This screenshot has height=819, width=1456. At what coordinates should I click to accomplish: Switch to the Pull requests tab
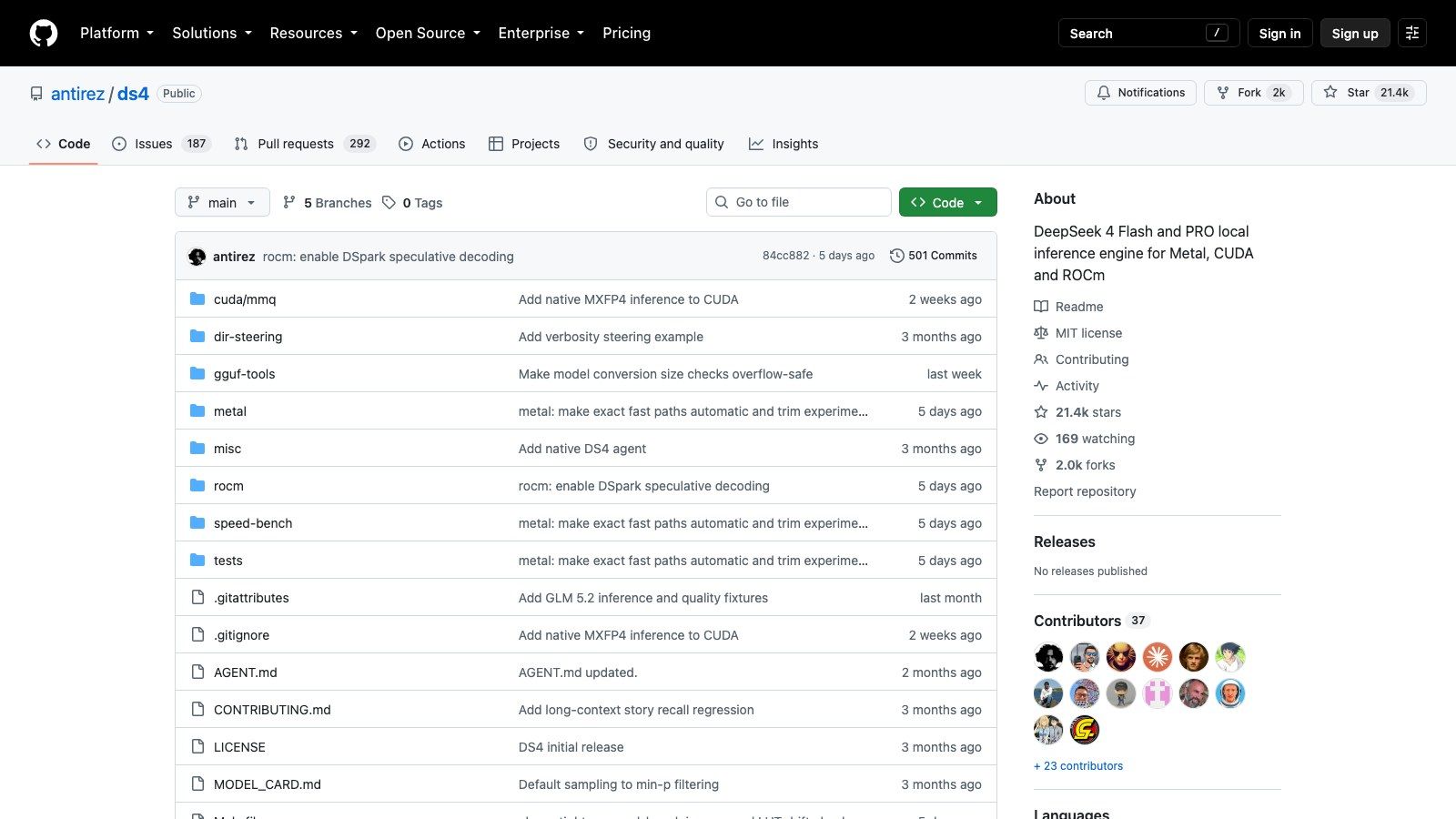pos(304,144)
